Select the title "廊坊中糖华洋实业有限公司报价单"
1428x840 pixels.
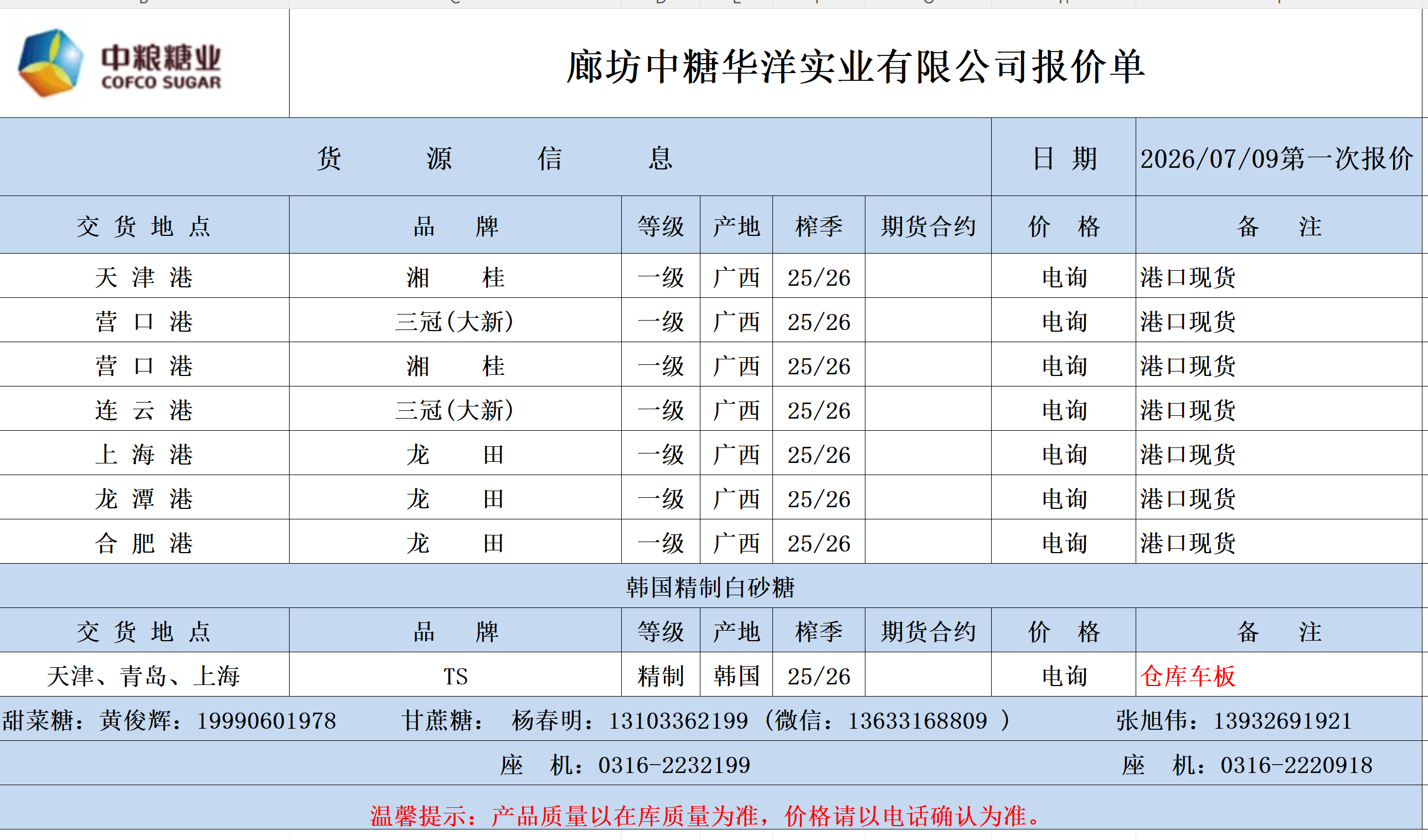tap(855, 67)
